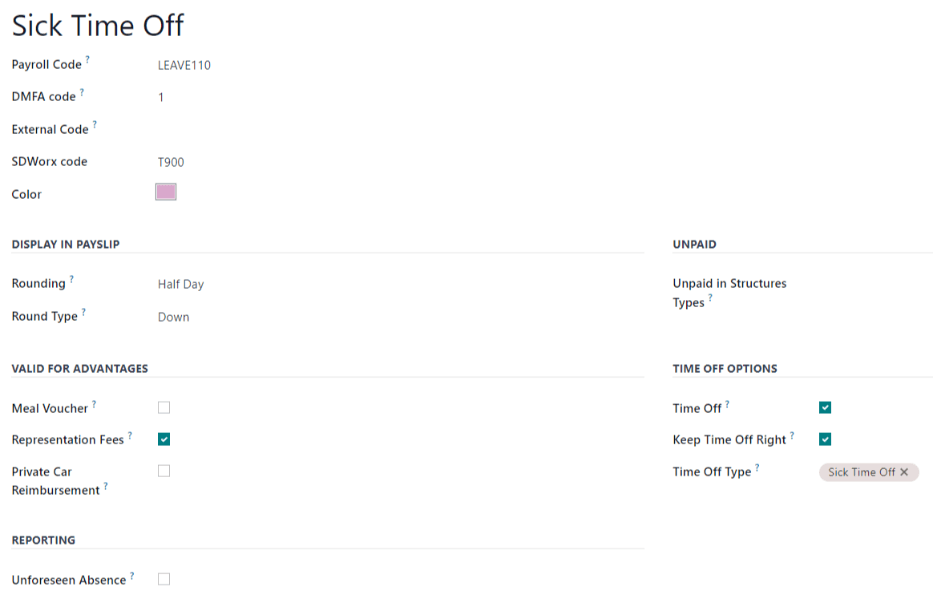This screenshot has height=603, width=933.
Task: Check the Private Car Reimbursement box
Action: [x=163, y=471]
